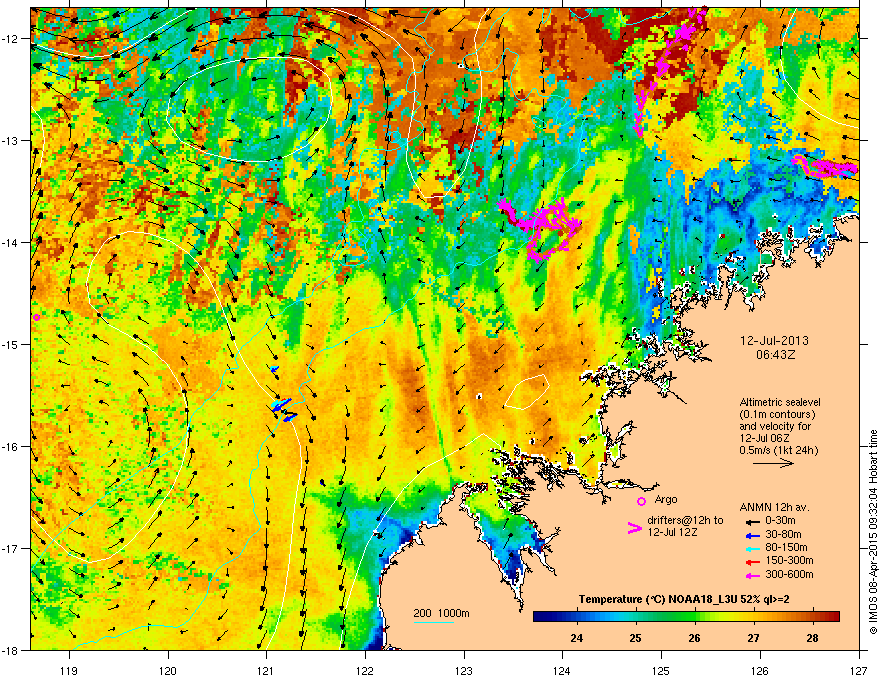
Task: Click the 'Argo' legend label
Action: (666, 499)
